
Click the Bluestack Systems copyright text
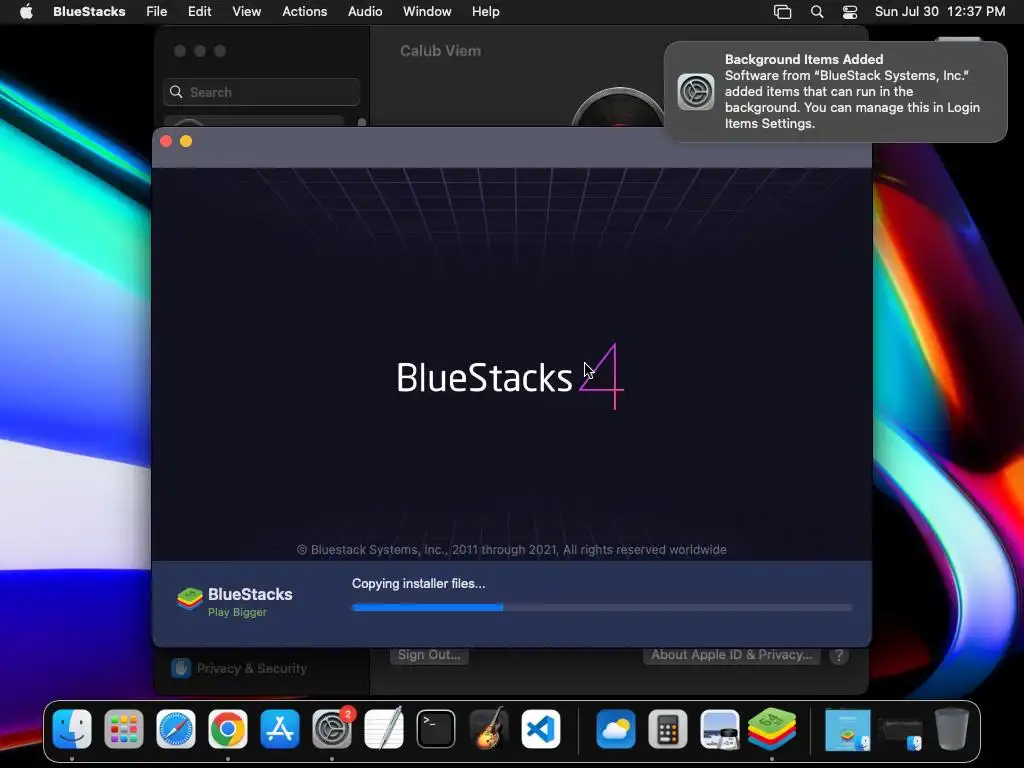(511, 550)
